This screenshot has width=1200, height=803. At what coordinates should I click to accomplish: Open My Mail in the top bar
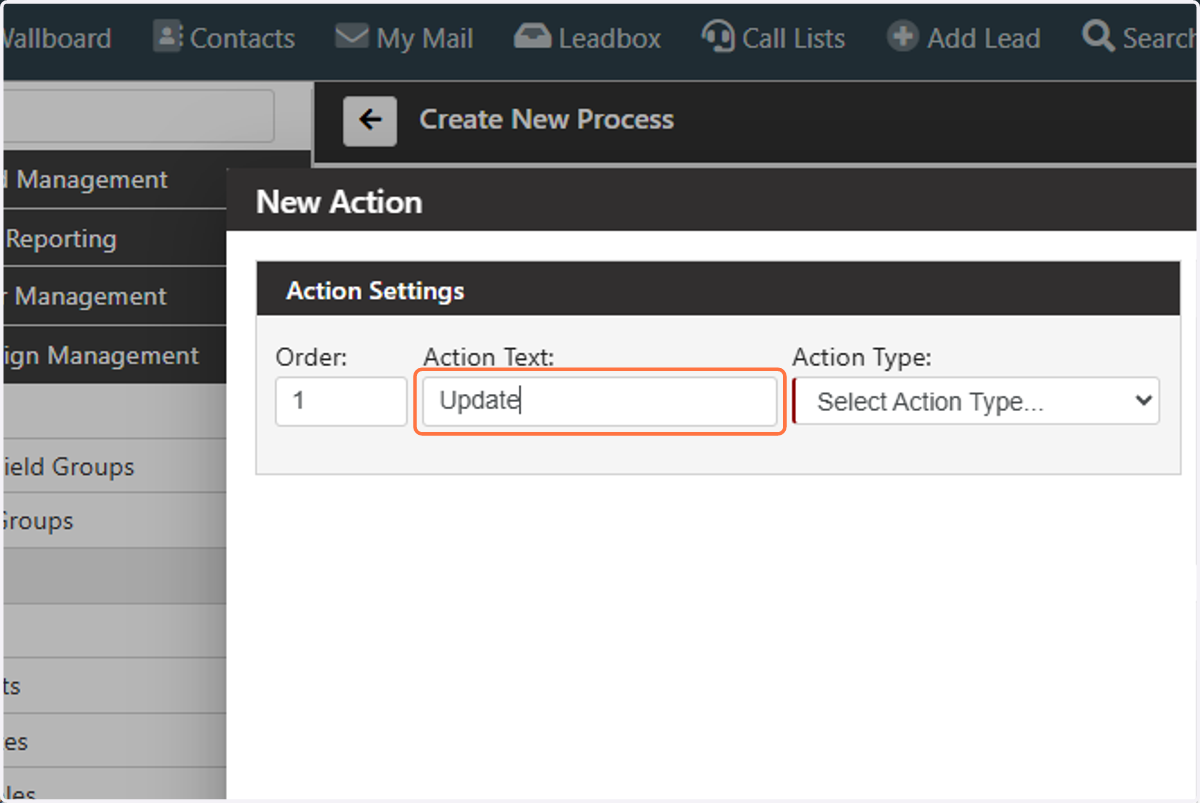[404, 39]
